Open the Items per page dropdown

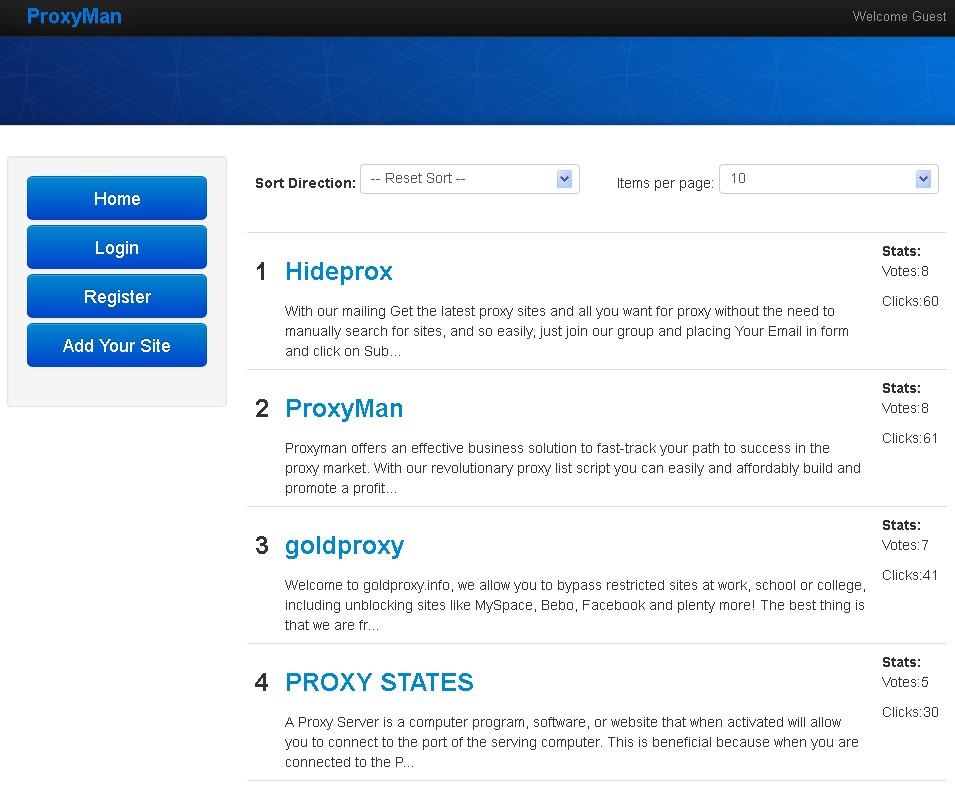pos(828,179)
